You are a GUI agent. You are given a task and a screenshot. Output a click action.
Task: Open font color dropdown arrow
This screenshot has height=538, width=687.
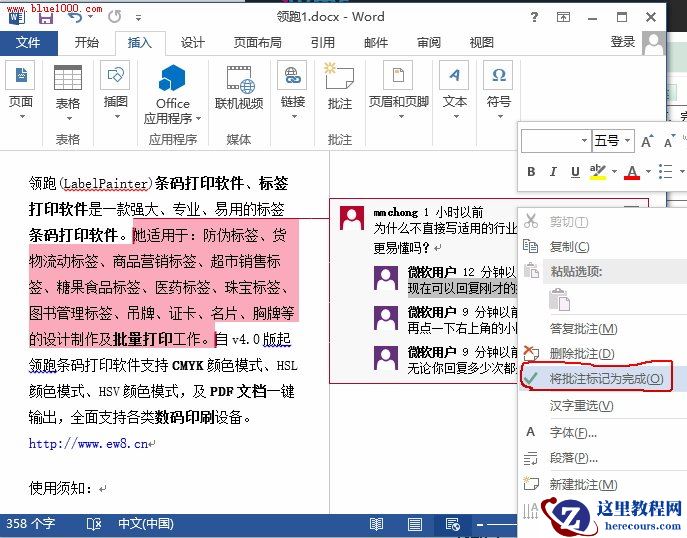648,171
